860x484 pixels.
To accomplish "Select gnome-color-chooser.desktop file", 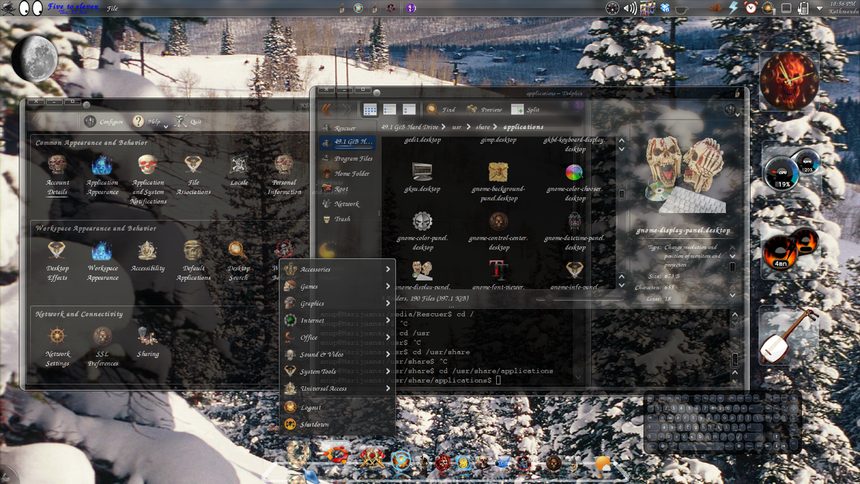I will pos(574,182).
